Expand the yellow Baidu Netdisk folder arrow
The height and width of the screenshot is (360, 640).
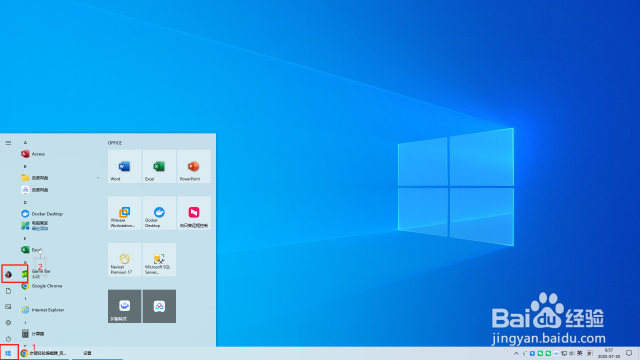click(98, 178)
